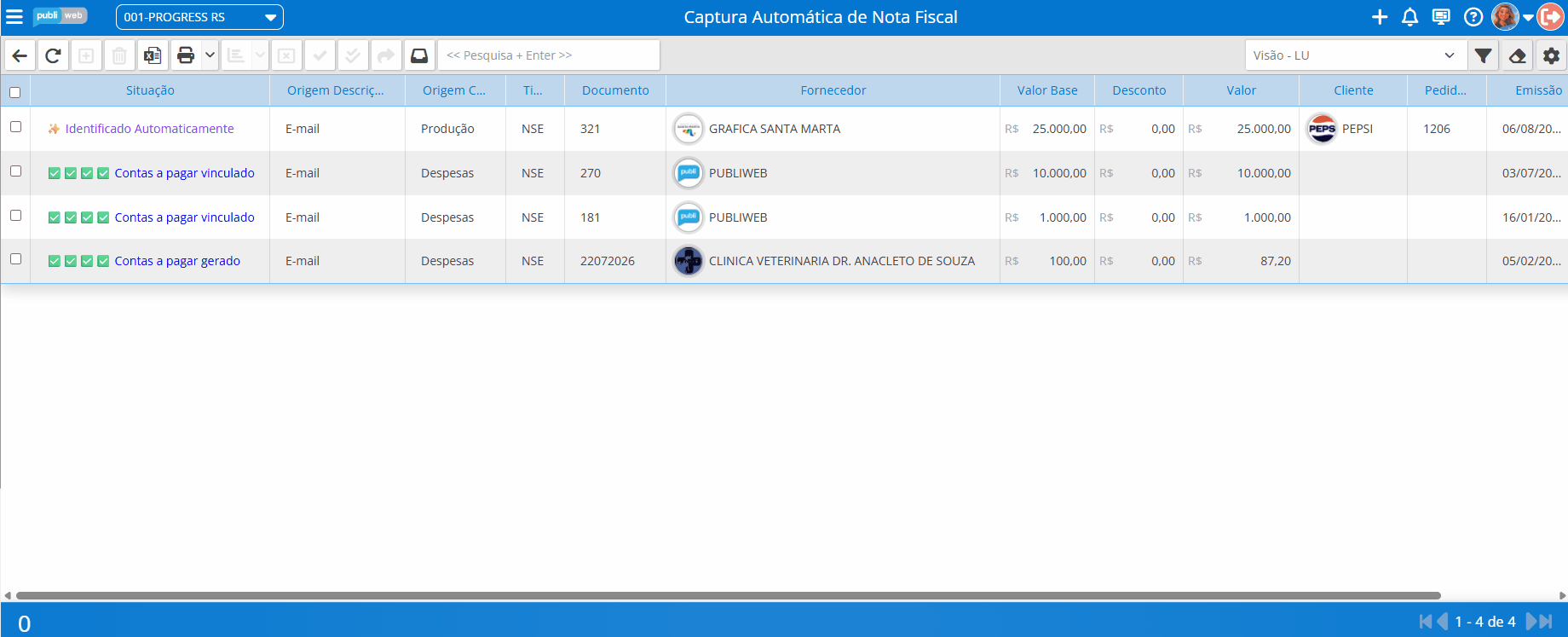The height and width of the screenshot is (637, 1568).
Task: Check the GRAFICA SANTA MARTA row checkbox
Action: pos(15,126)
